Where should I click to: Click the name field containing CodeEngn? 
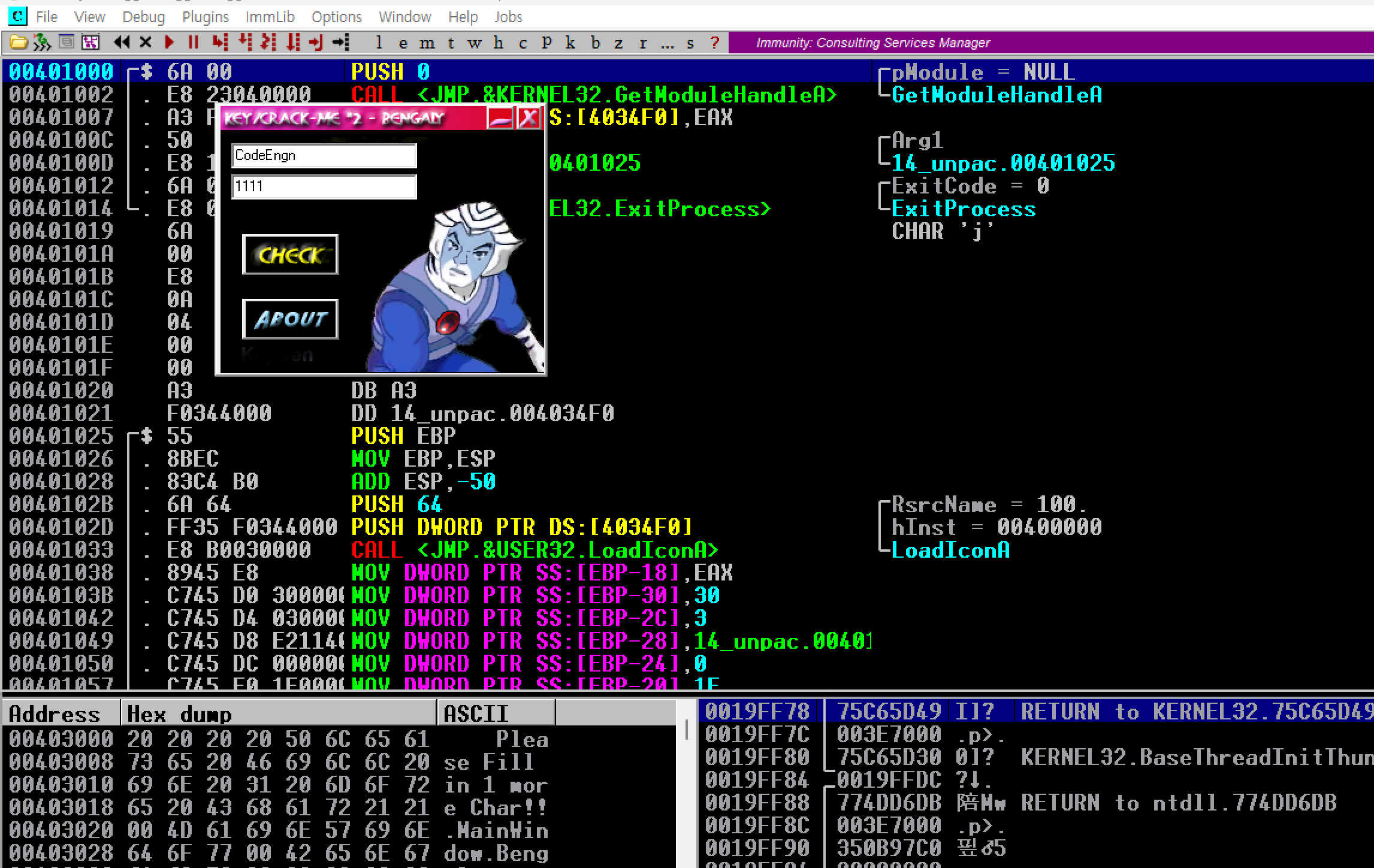point(324,156)
